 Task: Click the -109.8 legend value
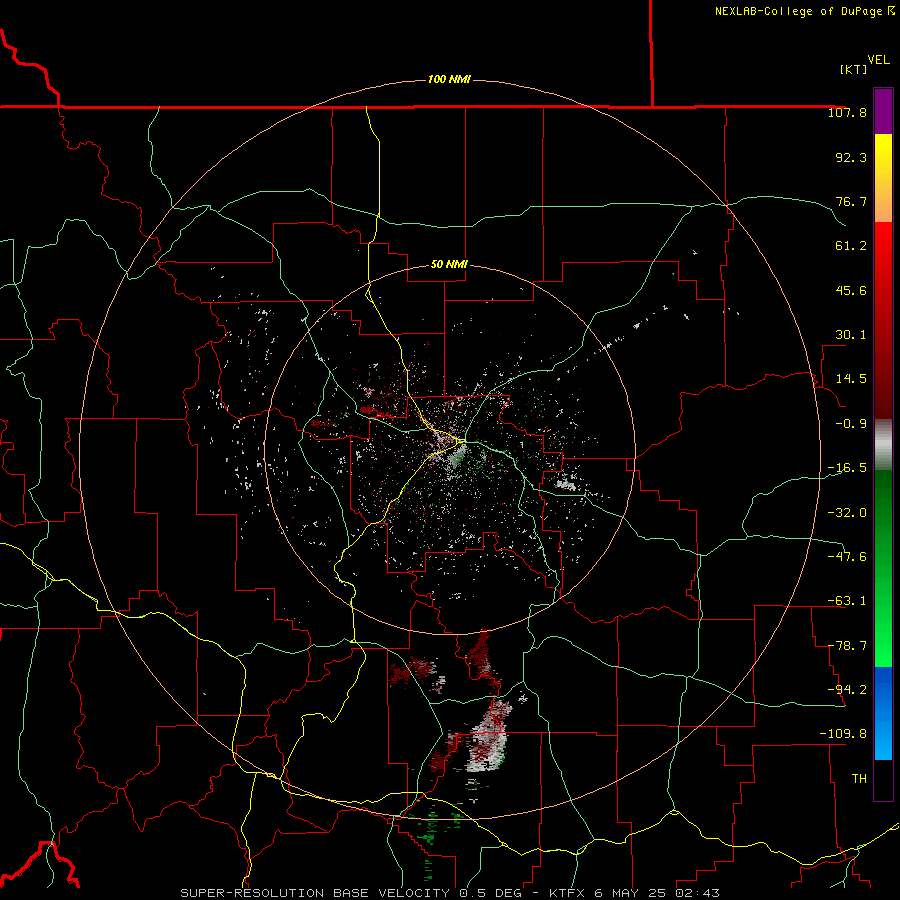tap(843, 734)
